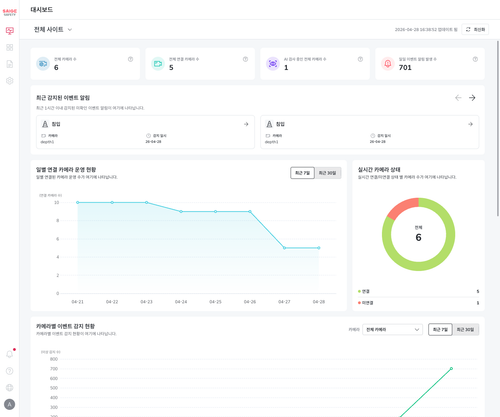
Task: Show help tooltip on AI inspection cameras card
Action: (x=360, y=59)
